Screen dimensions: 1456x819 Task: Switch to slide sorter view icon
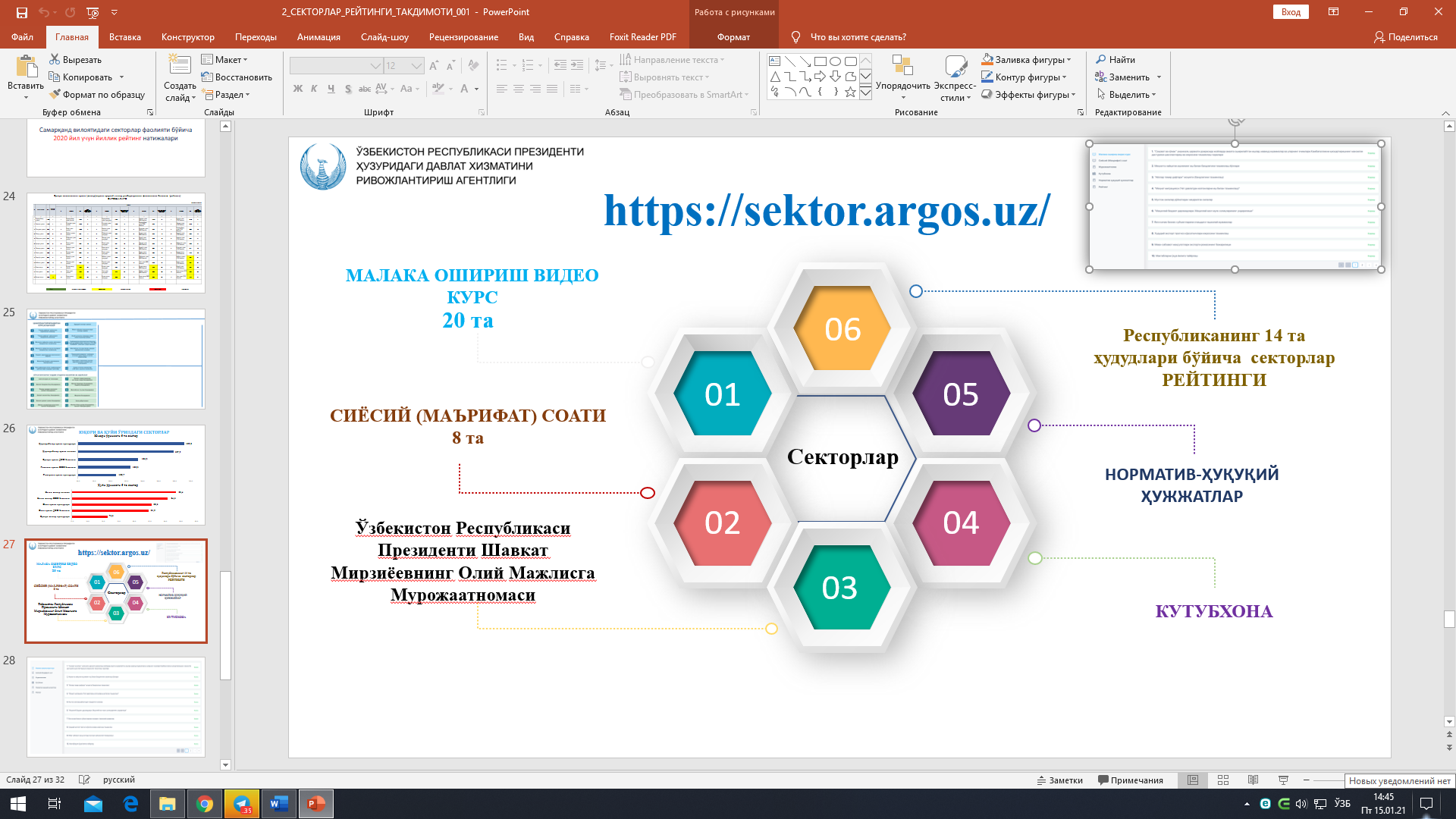click(x=1223, y=780)
